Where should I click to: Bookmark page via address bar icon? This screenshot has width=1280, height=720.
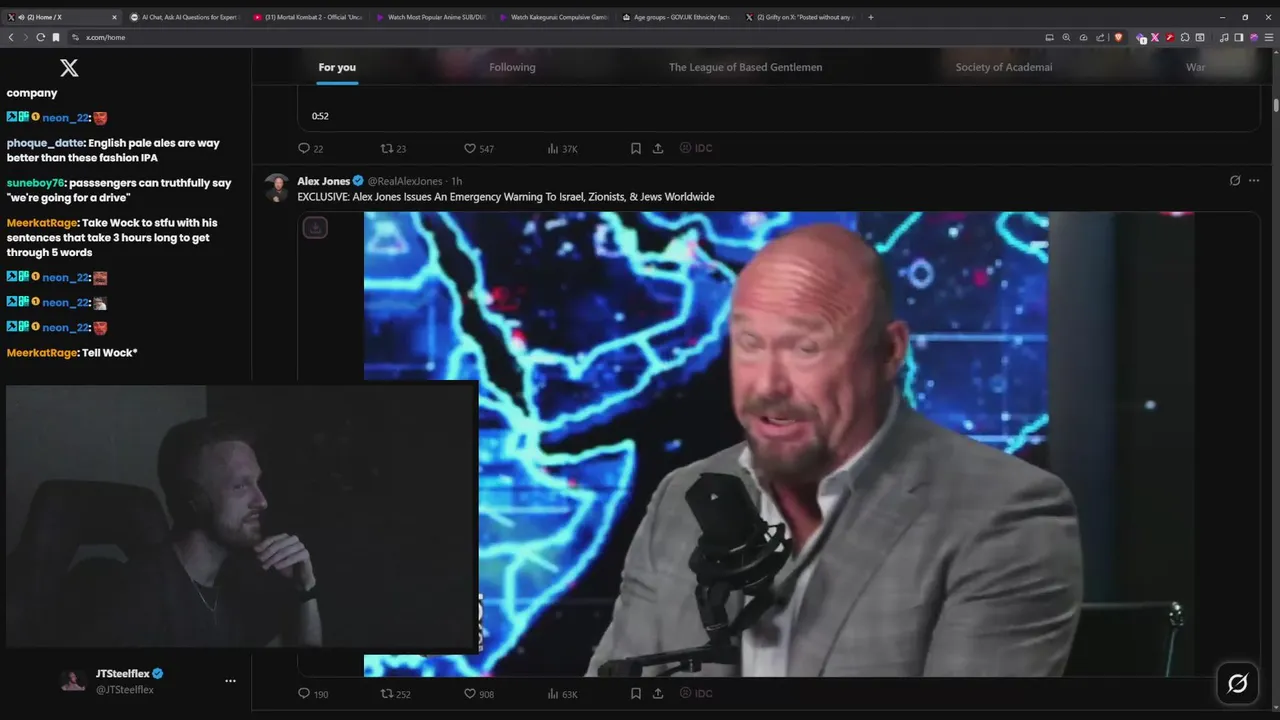tap(56, 37)
